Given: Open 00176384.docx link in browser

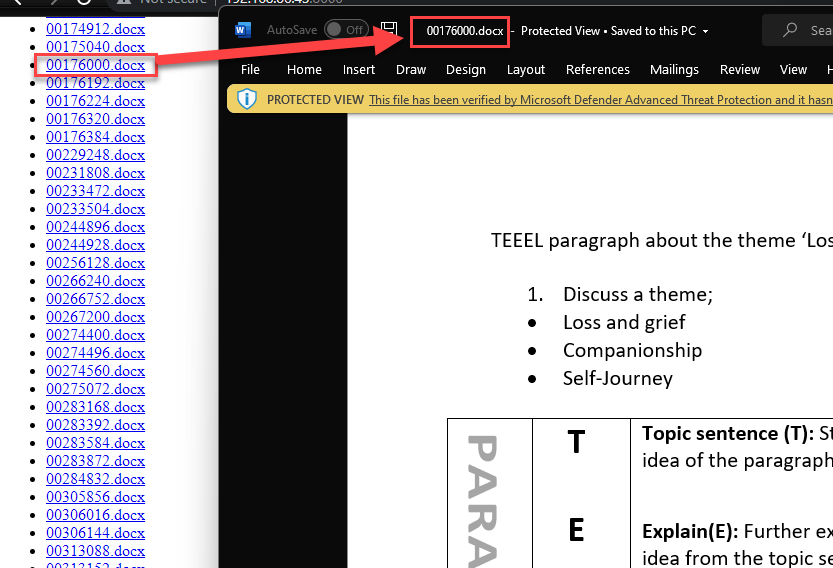Looking at the screenshot, I should point(96,137).
